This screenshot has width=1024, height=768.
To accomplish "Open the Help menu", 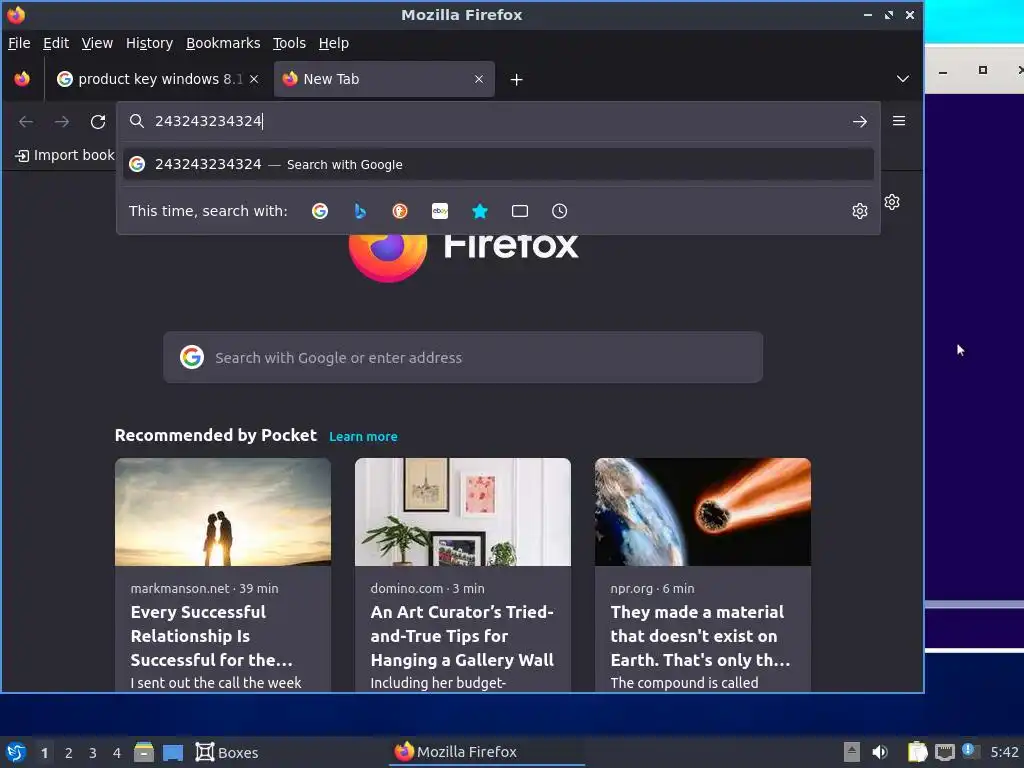I will pyautogui.click(x=334, y=43).
